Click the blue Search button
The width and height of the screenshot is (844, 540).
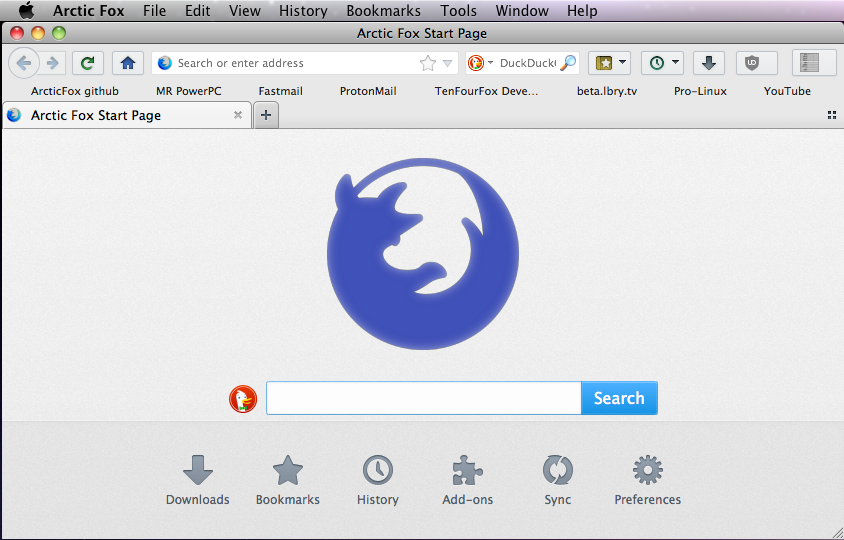pos(619,398)
